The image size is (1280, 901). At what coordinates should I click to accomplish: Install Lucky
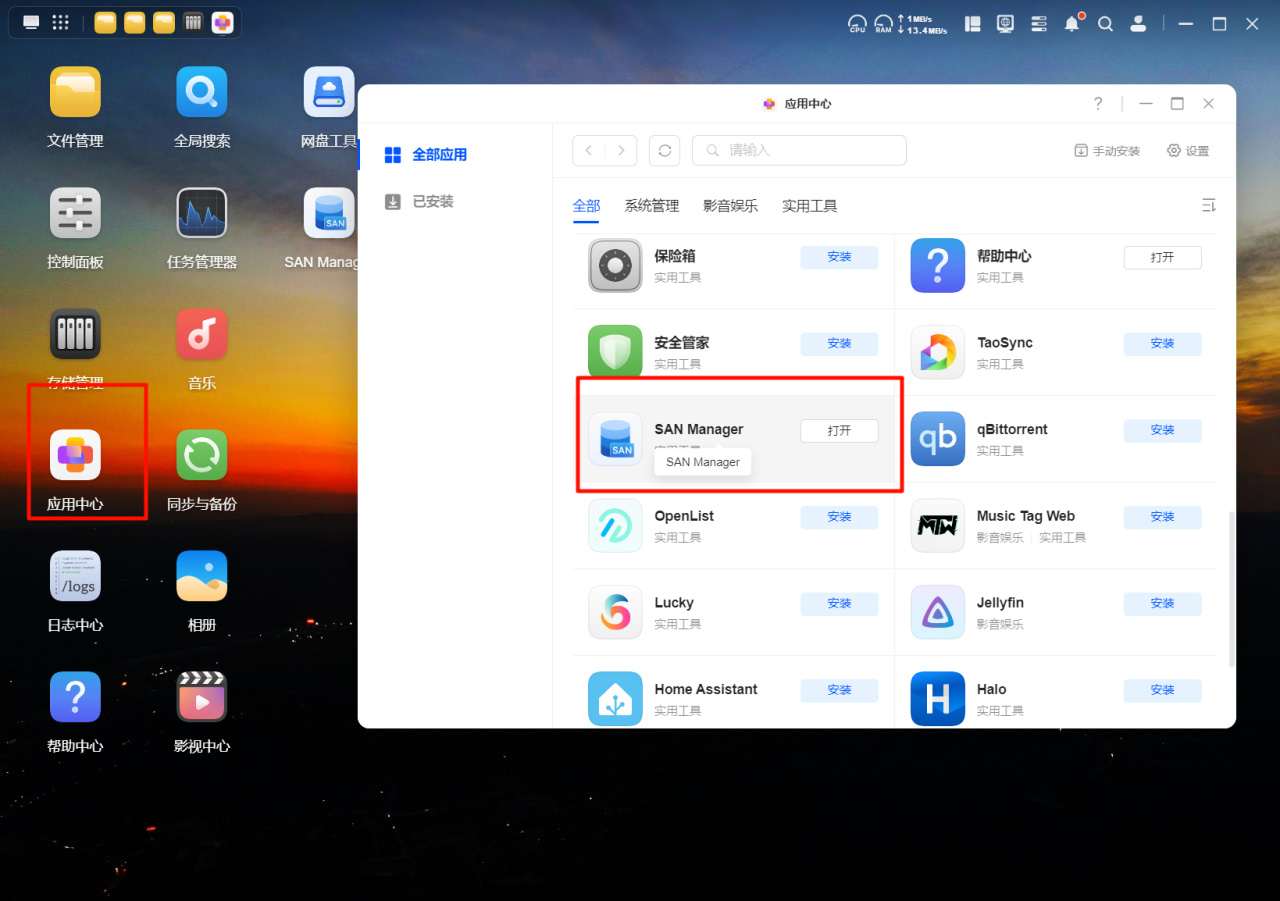839,604
